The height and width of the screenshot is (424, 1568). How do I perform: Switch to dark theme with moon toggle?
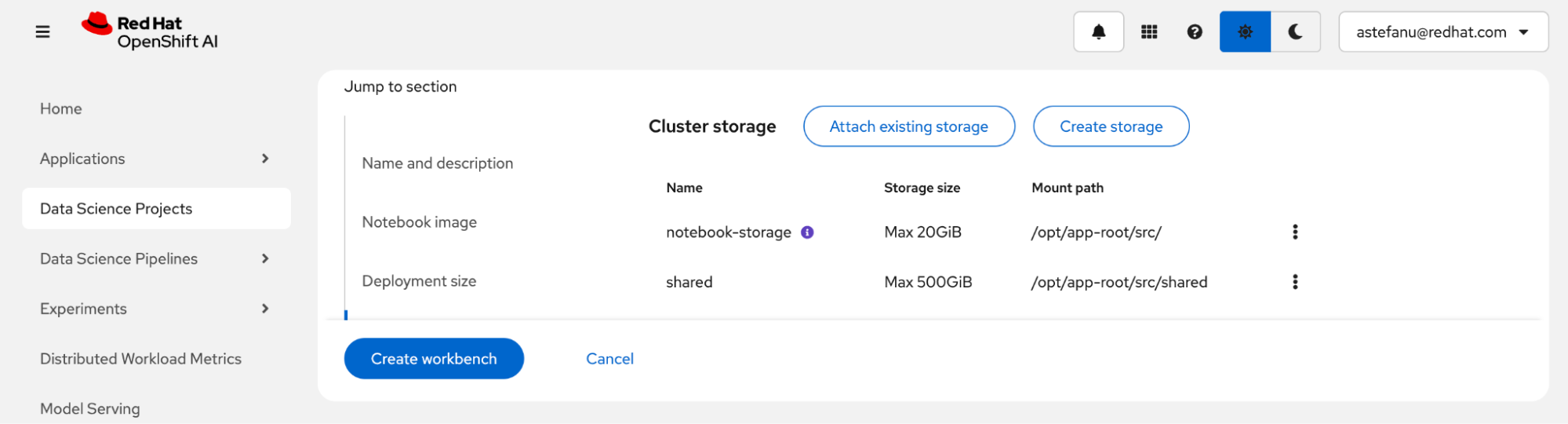pyautogui.click(x=1295, y=32)
